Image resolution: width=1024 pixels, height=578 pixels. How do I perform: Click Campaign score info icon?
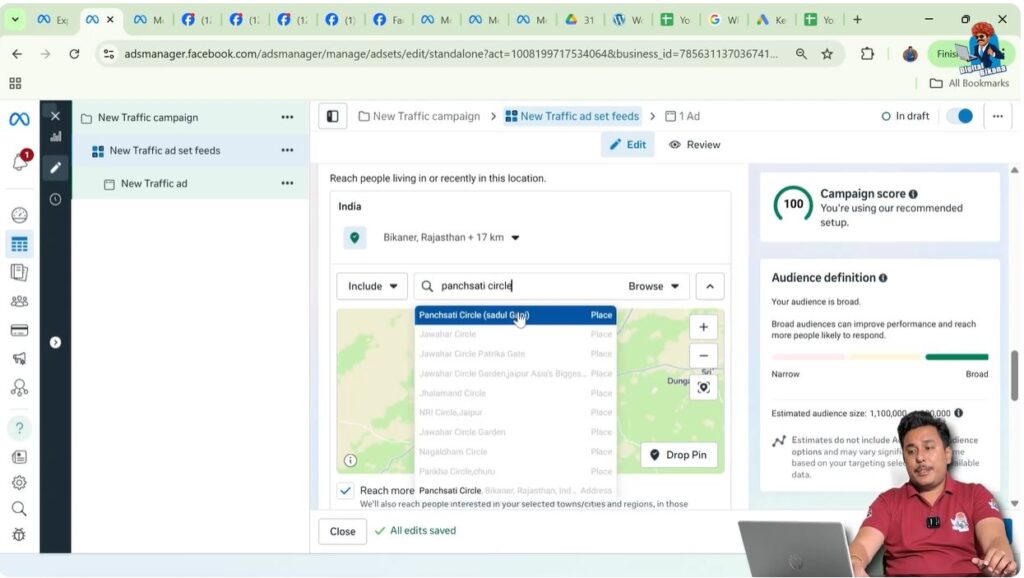913,194
